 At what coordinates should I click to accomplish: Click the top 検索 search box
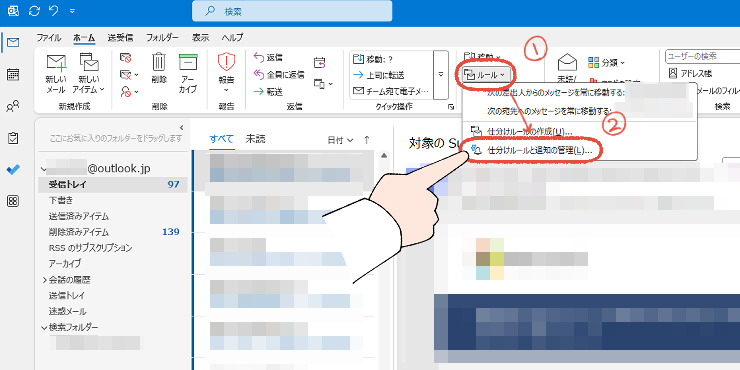coord(292,11)
